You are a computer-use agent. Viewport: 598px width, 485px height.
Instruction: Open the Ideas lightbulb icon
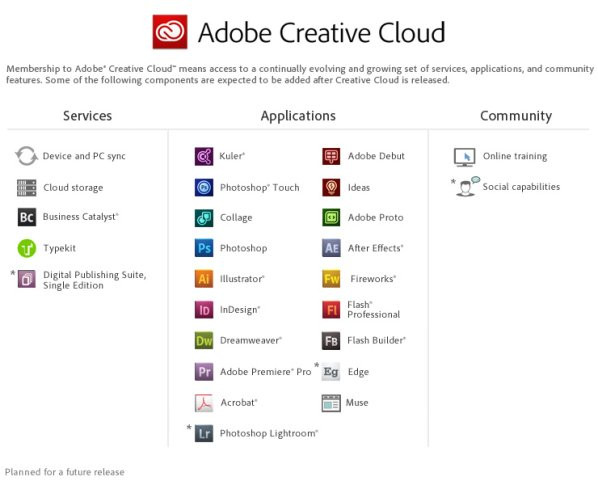(x=331, y=187)
